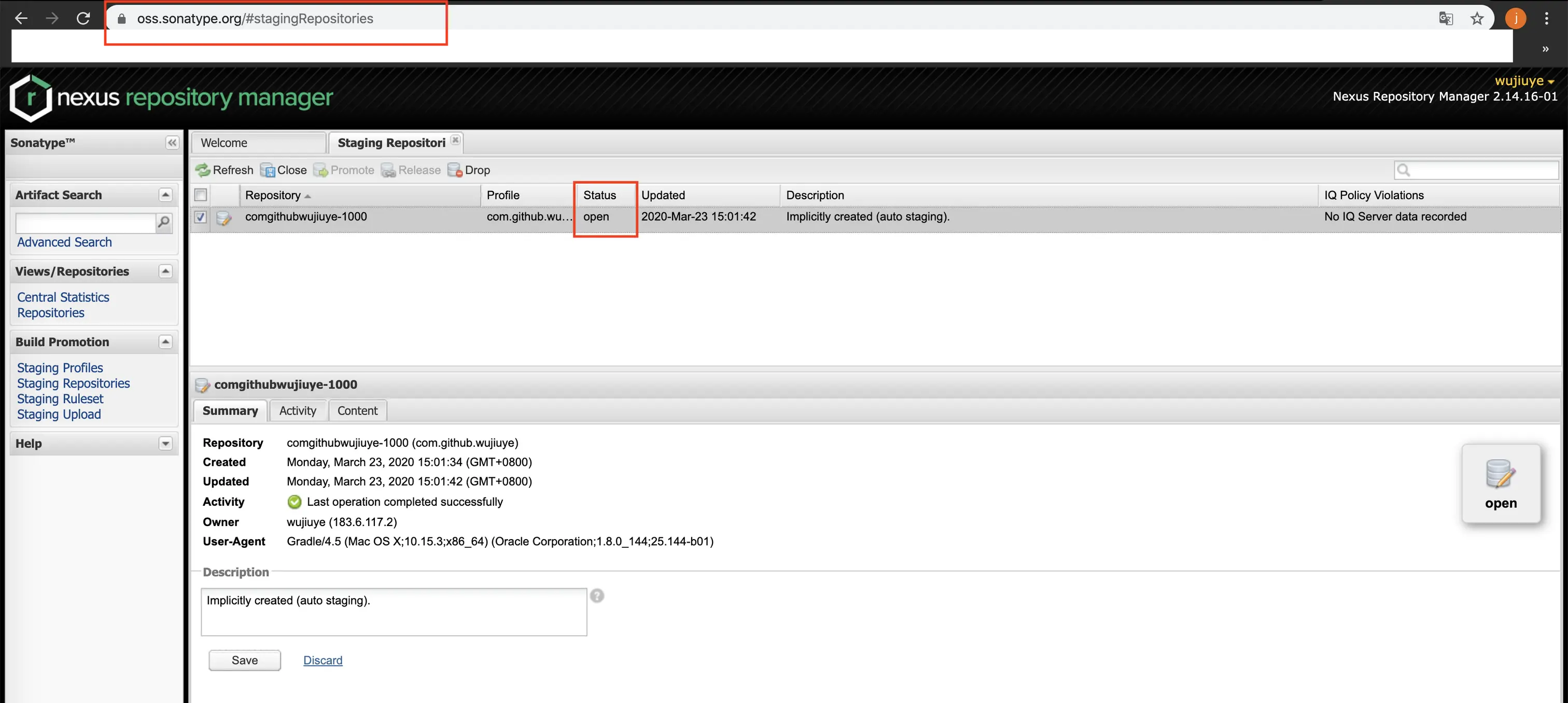Close the Staging Repositories tab
The width and height of the screenshot is (1568, 703).
coord(455,140)
